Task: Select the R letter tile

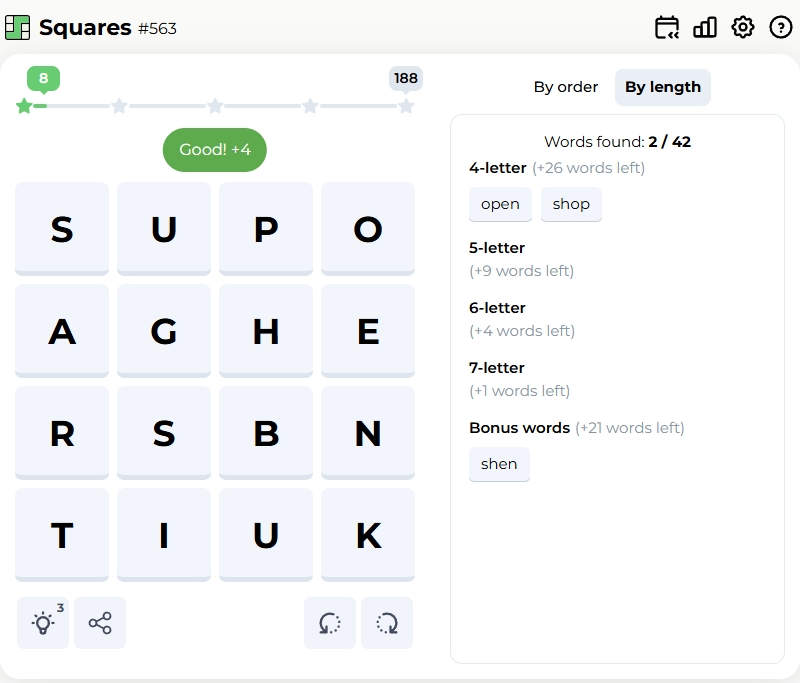Action: coord(62,433)
